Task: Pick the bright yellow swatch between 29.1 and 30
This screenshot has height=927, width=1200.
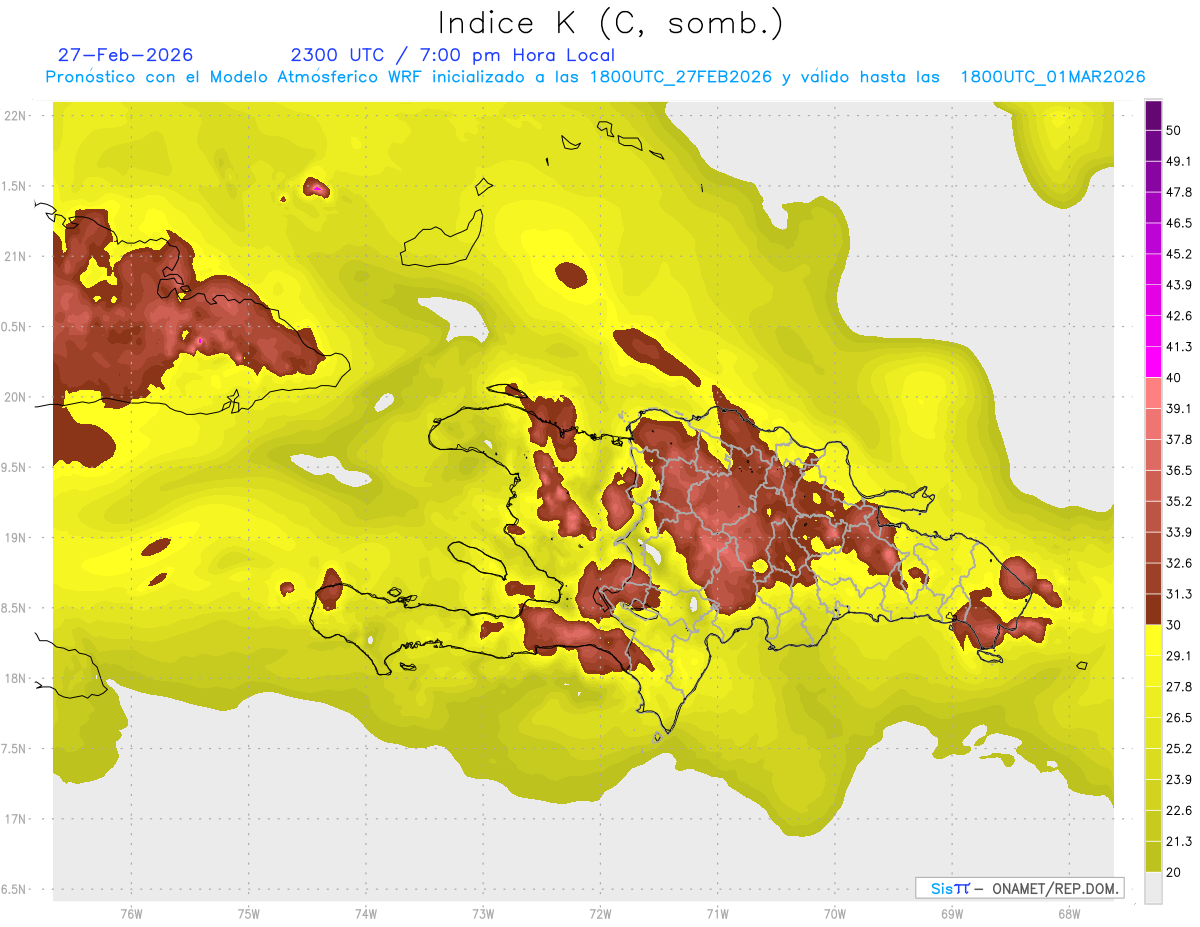Action: click(x=1153, y=640)
